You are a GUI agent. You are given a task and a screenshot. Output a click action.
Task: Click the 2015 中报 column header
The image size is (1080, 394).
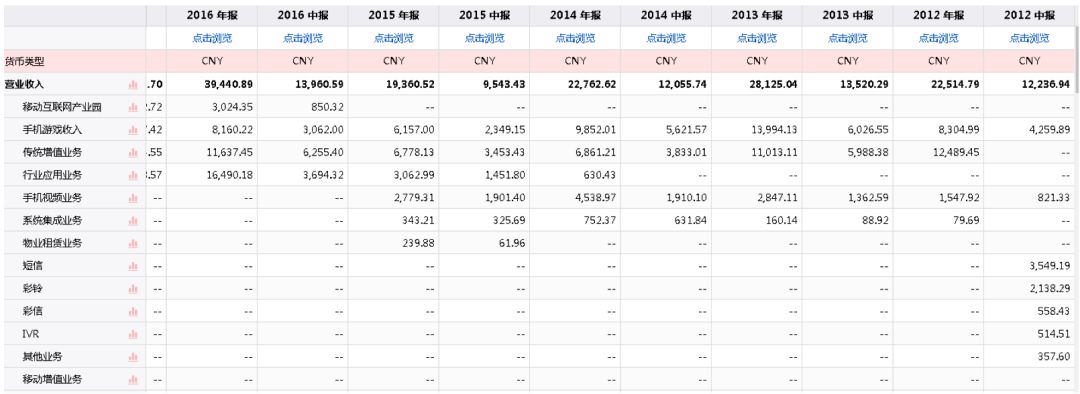(484, 16)
